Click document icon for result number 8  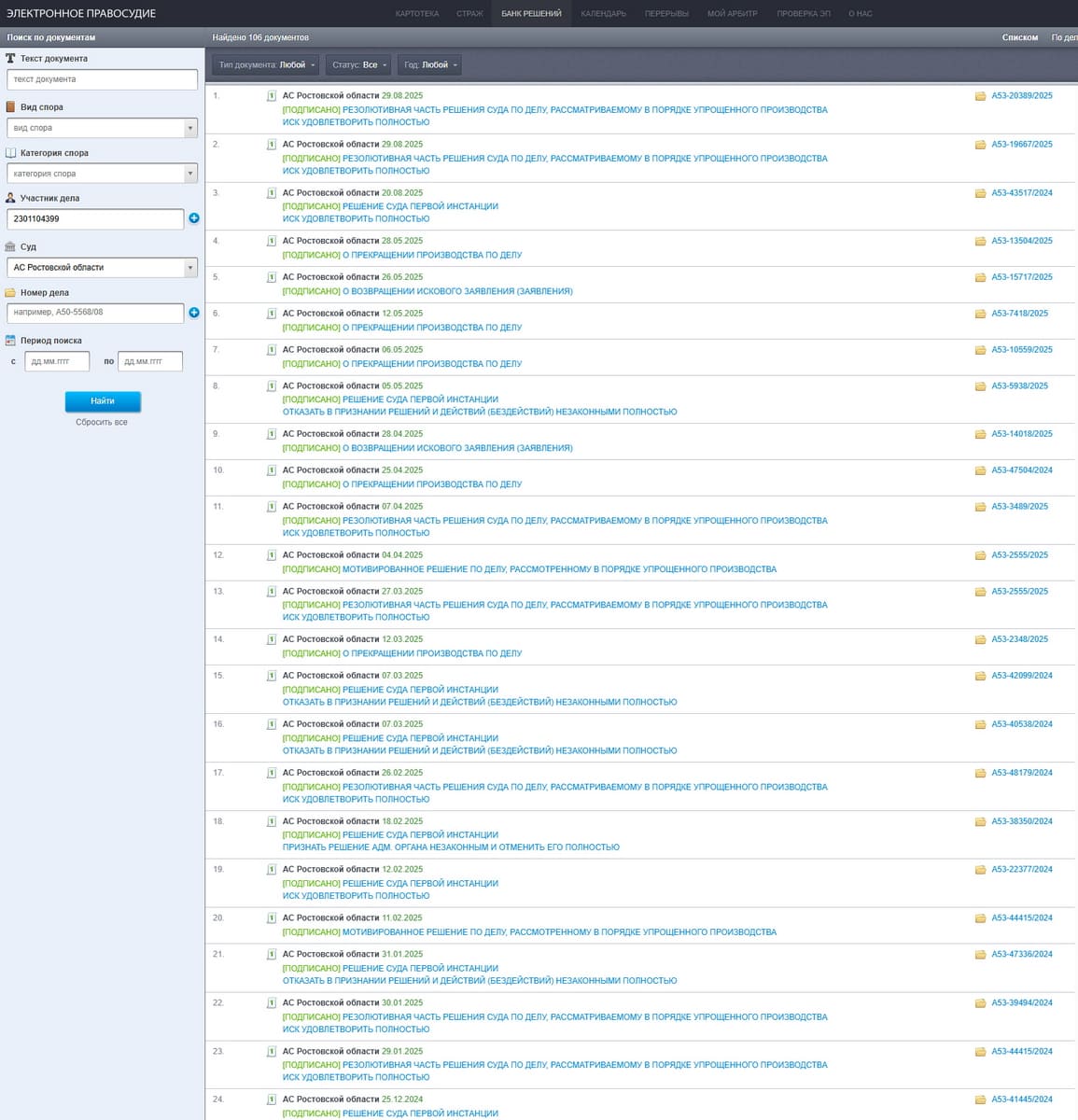pyautogui.click(x=272, y=386)
